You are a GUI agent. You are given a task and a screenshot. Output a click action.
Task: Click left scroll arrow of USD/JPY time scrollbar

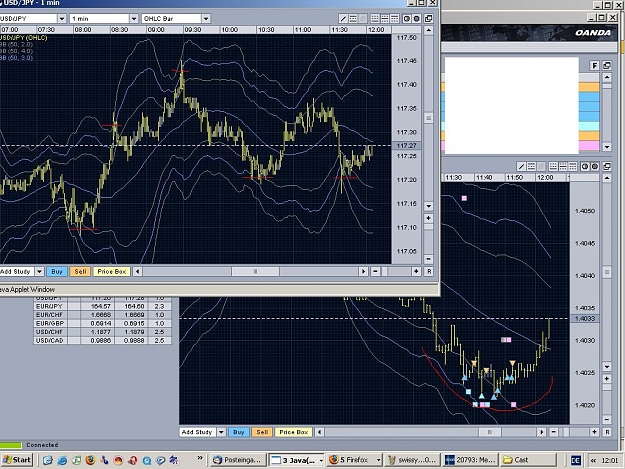pyautogui.click(x=138, y=272)
